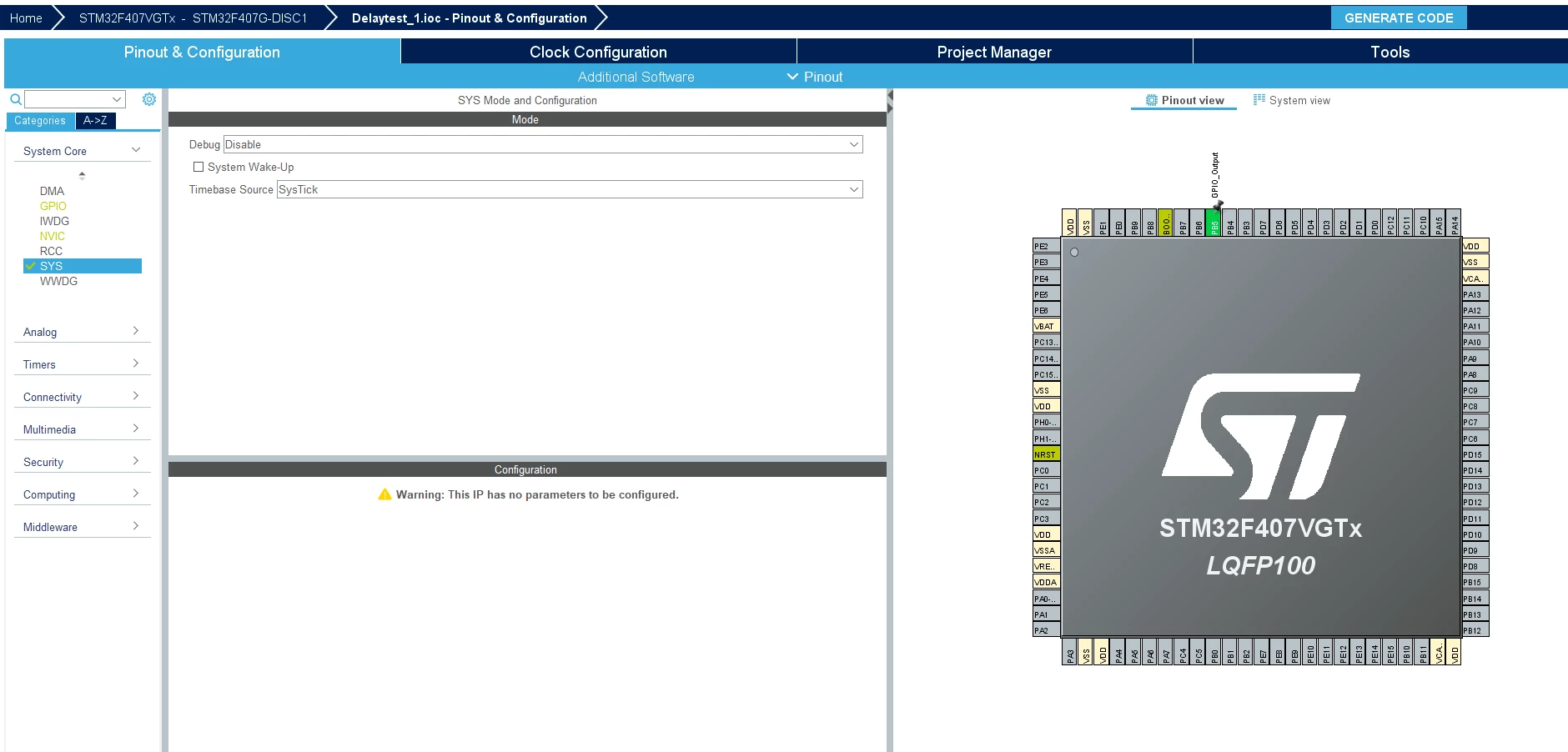Click the NRST pin on the chip

[1046, 454]
